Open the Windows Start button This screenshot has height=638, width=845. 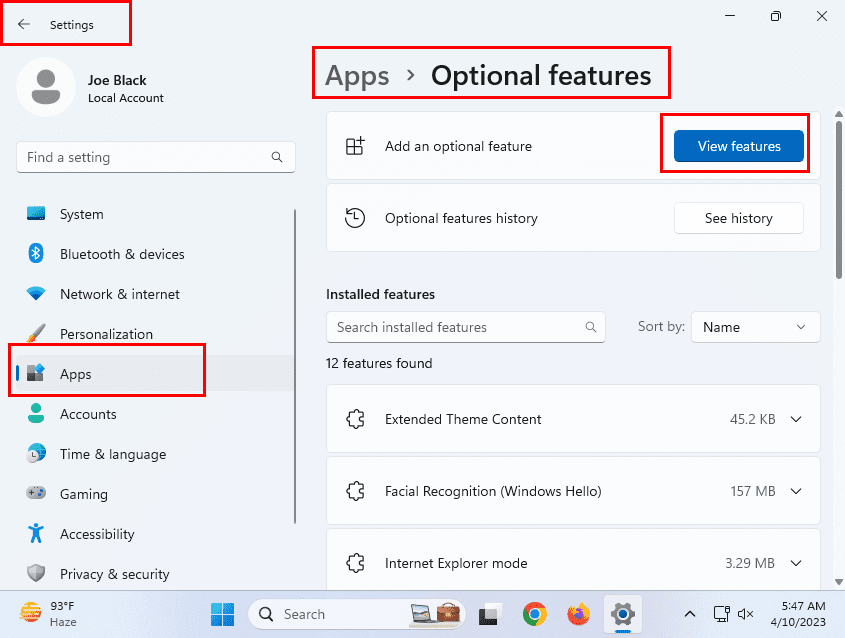[x=223, y=614]
